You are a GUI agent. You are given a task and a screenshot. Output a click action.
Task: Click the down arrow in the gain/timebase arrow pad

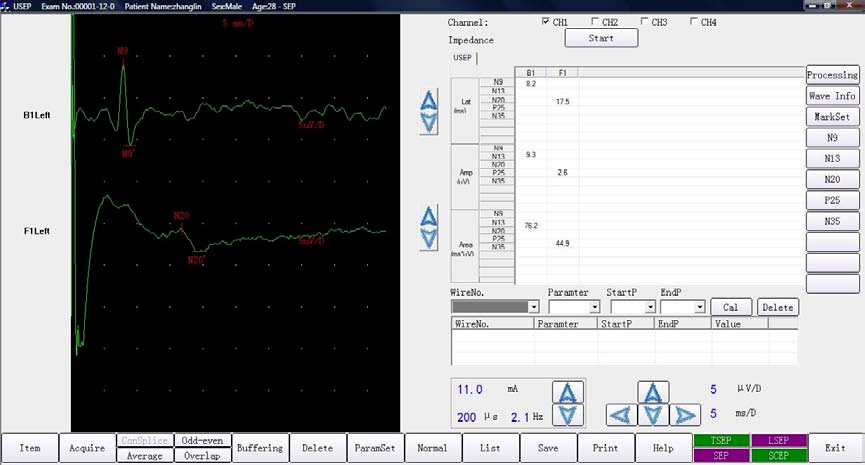click(x=653, y=415)
